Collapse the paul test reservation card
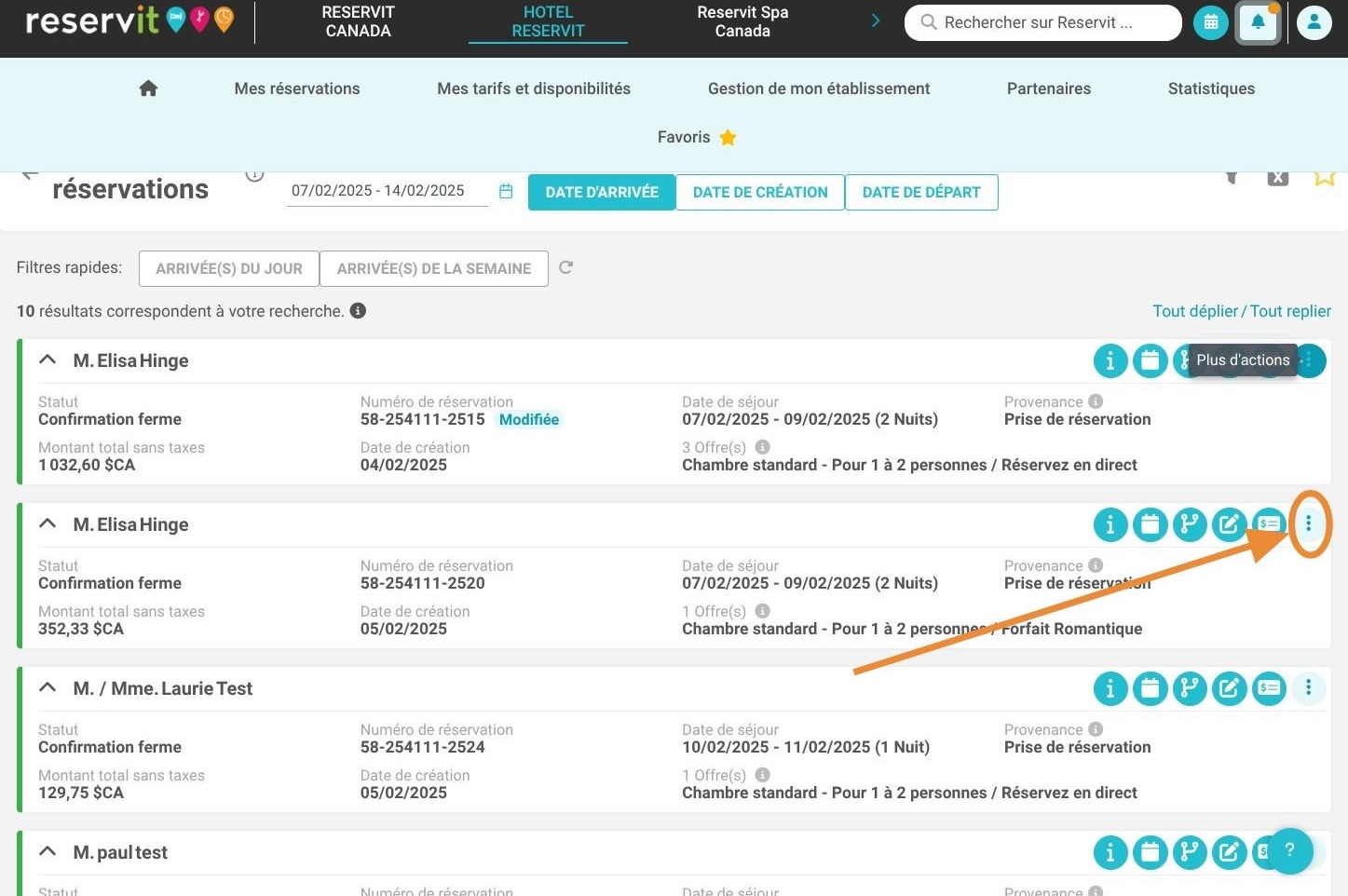The width and height of the screenshot is (1348, 896). (48, 851)
